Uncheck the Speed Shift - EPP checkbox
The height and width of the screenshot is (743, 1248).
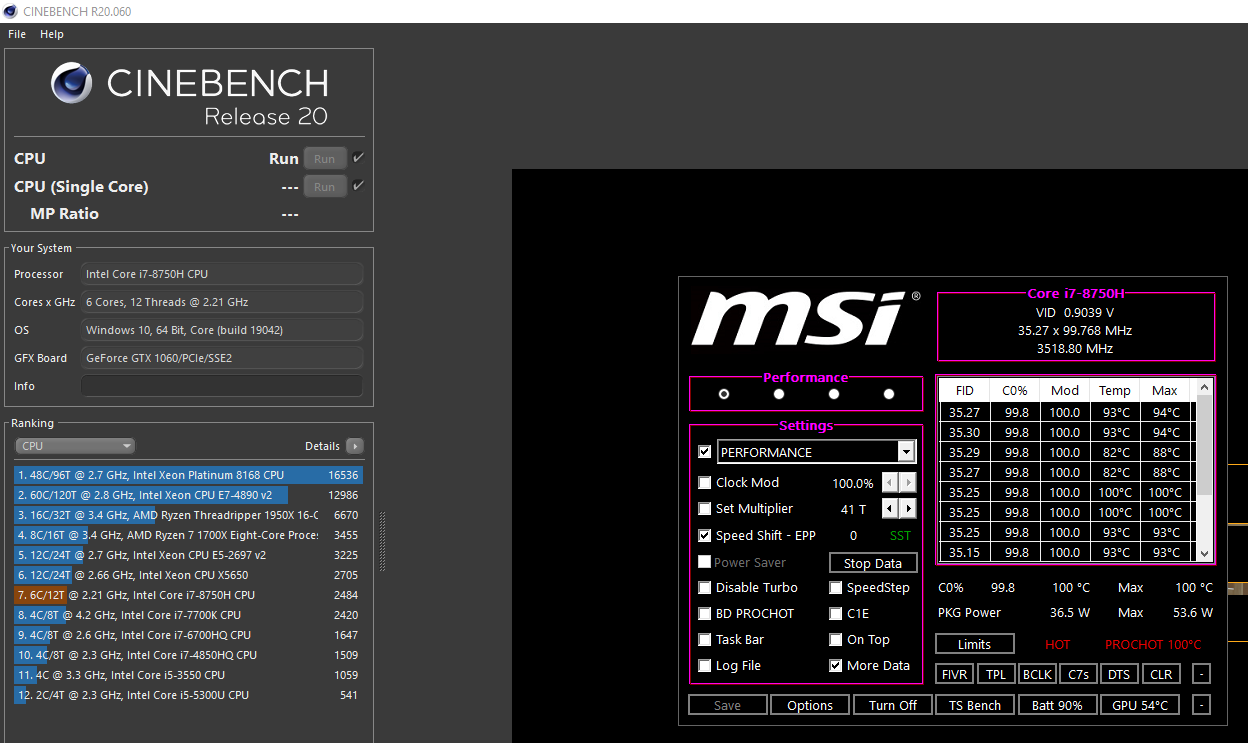(705, 536)
